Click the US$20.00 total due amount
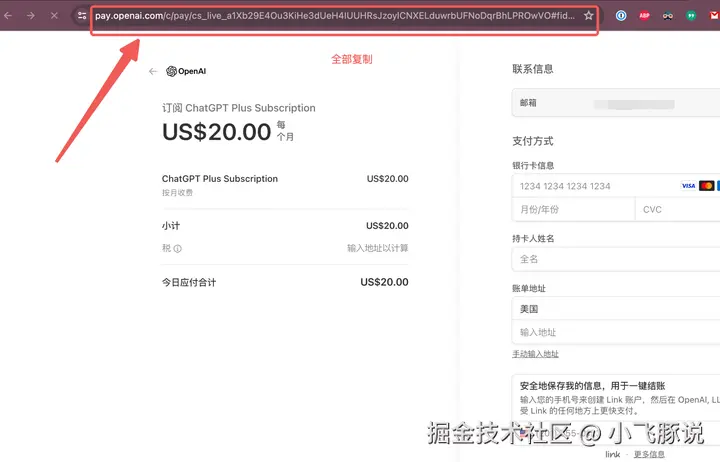 pyautogui.click(x=384, y=282)
